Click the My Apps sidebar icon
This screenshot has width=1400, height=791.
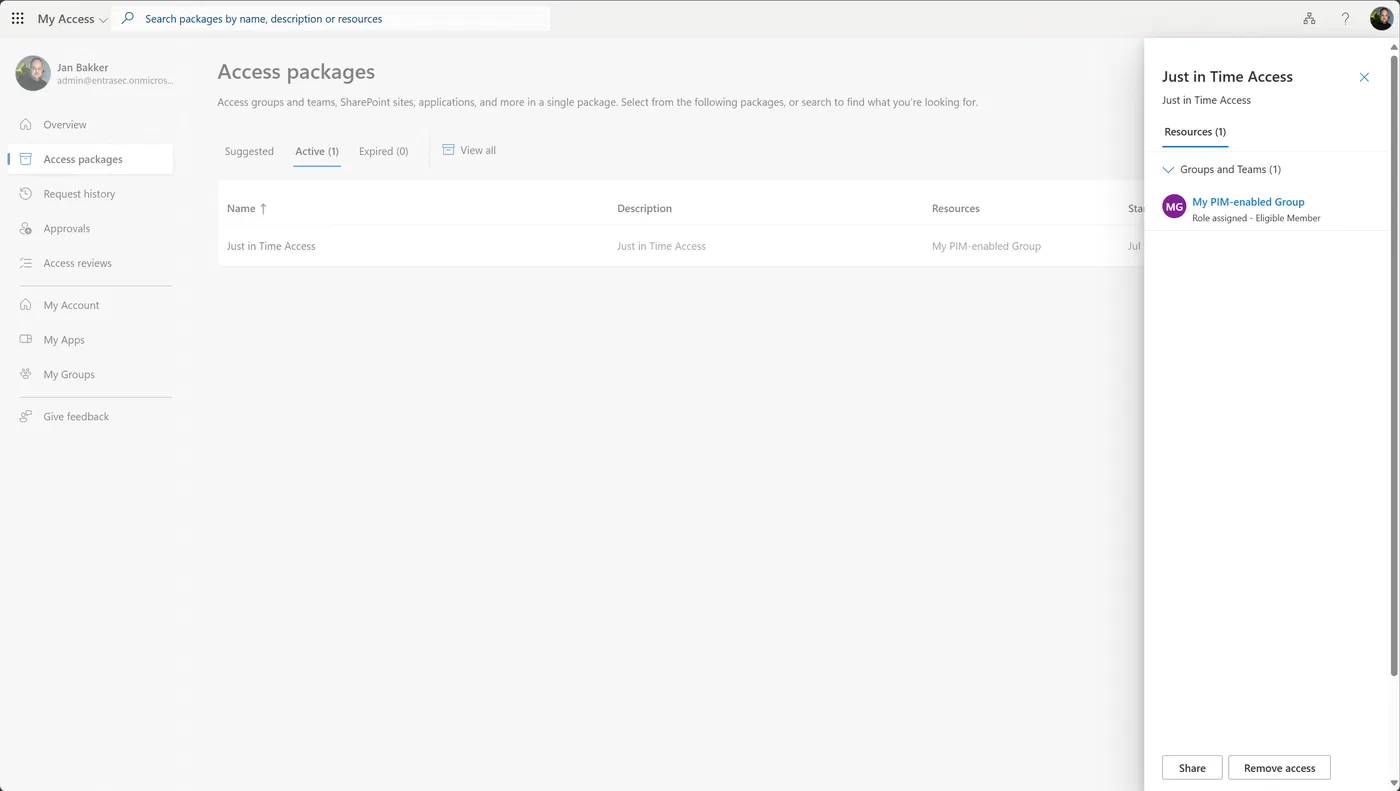[26, 340]
